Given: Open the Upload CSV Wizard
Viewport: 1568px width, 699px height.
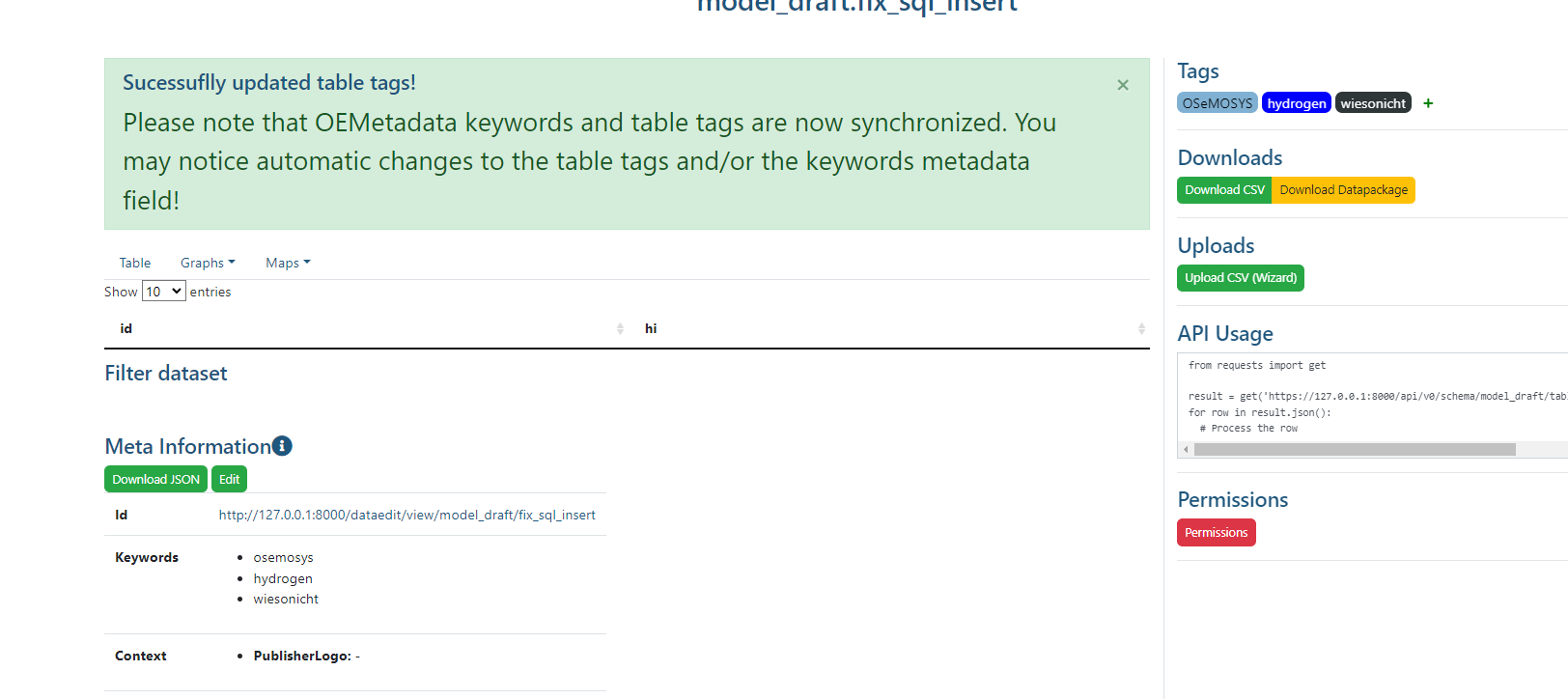Looking at the screenshot, I should [x=1240, y=278].
